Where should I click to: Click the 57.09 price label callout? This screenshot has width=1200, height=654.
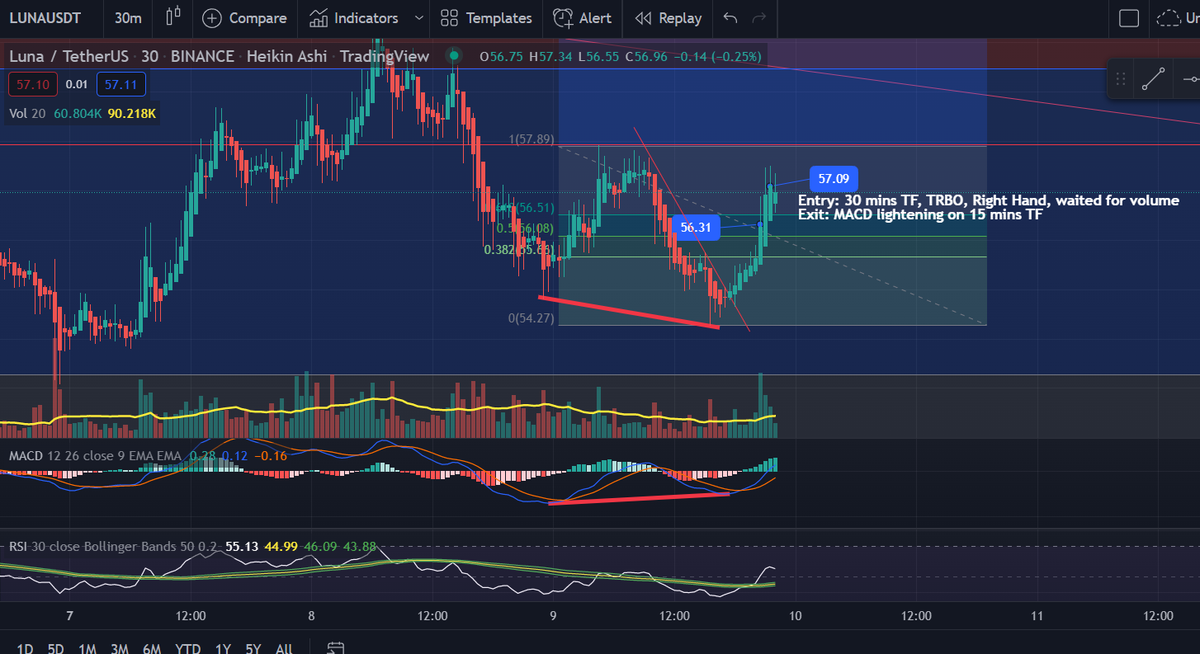(x=833, y=179)
